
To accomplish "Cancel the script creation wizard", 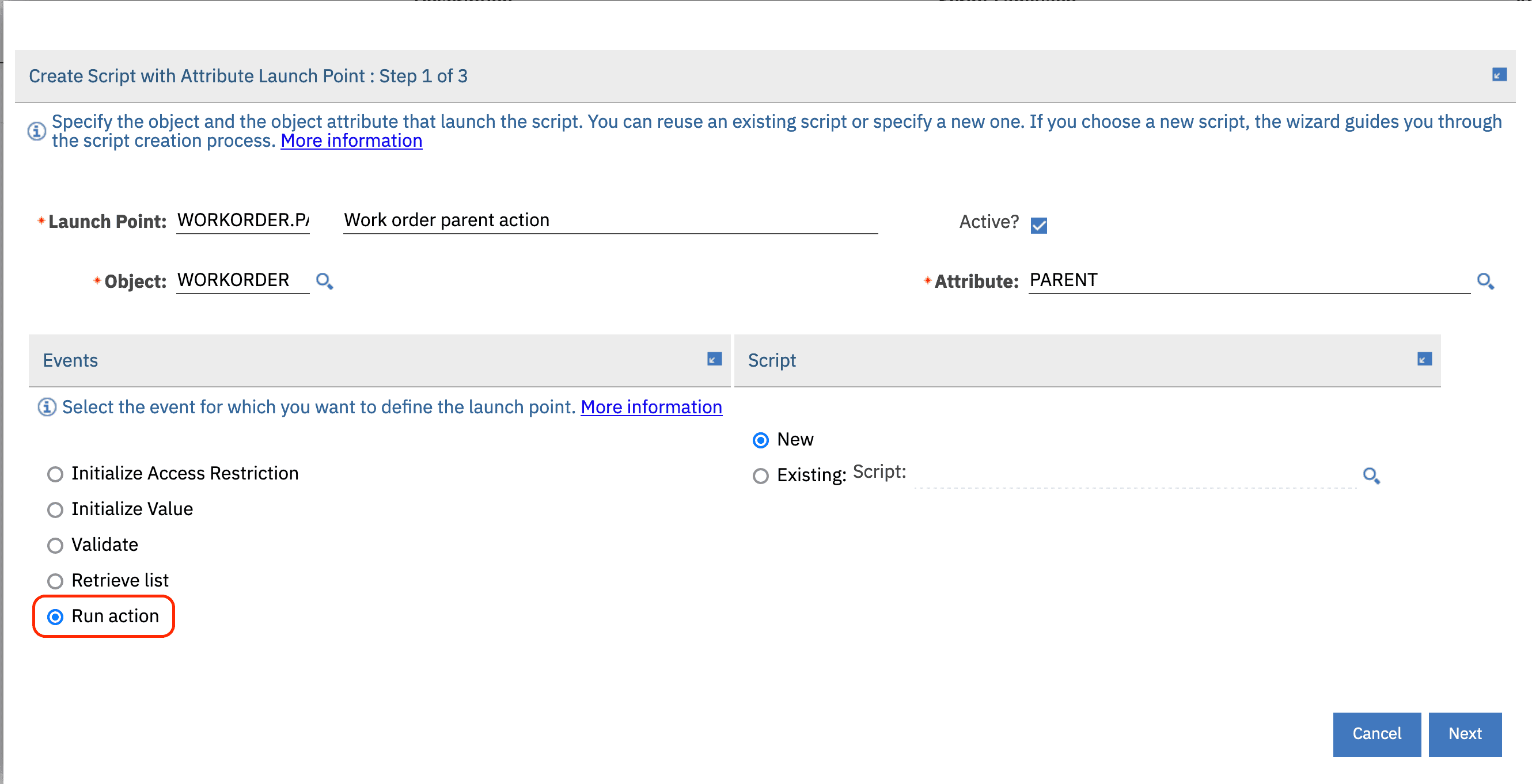I will coord(1376,733).
